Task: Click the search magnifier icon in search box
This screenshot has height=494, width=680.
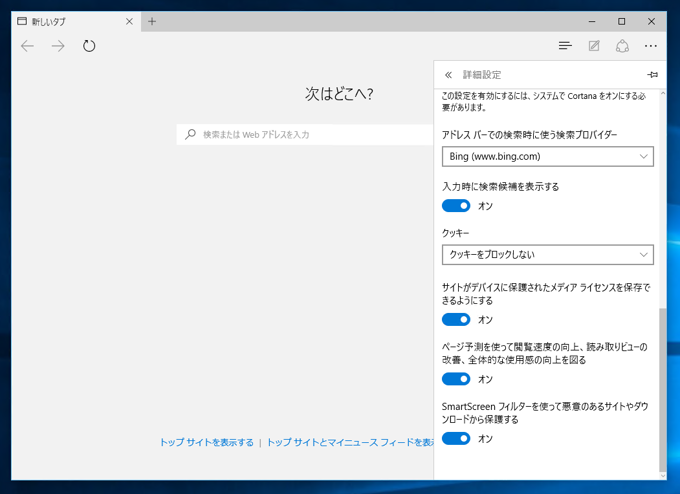Action: (190, 134)
